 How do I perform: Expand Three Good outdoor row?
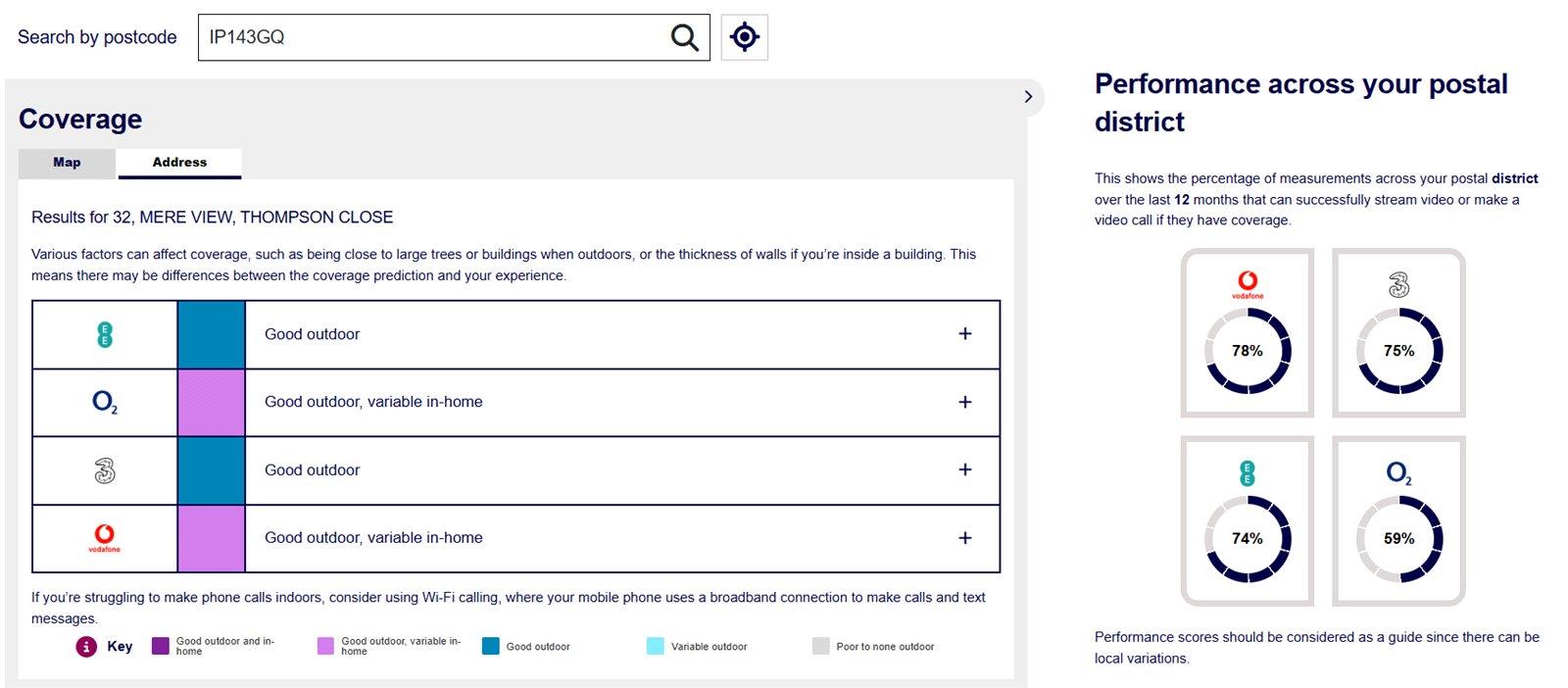(965, 469)
